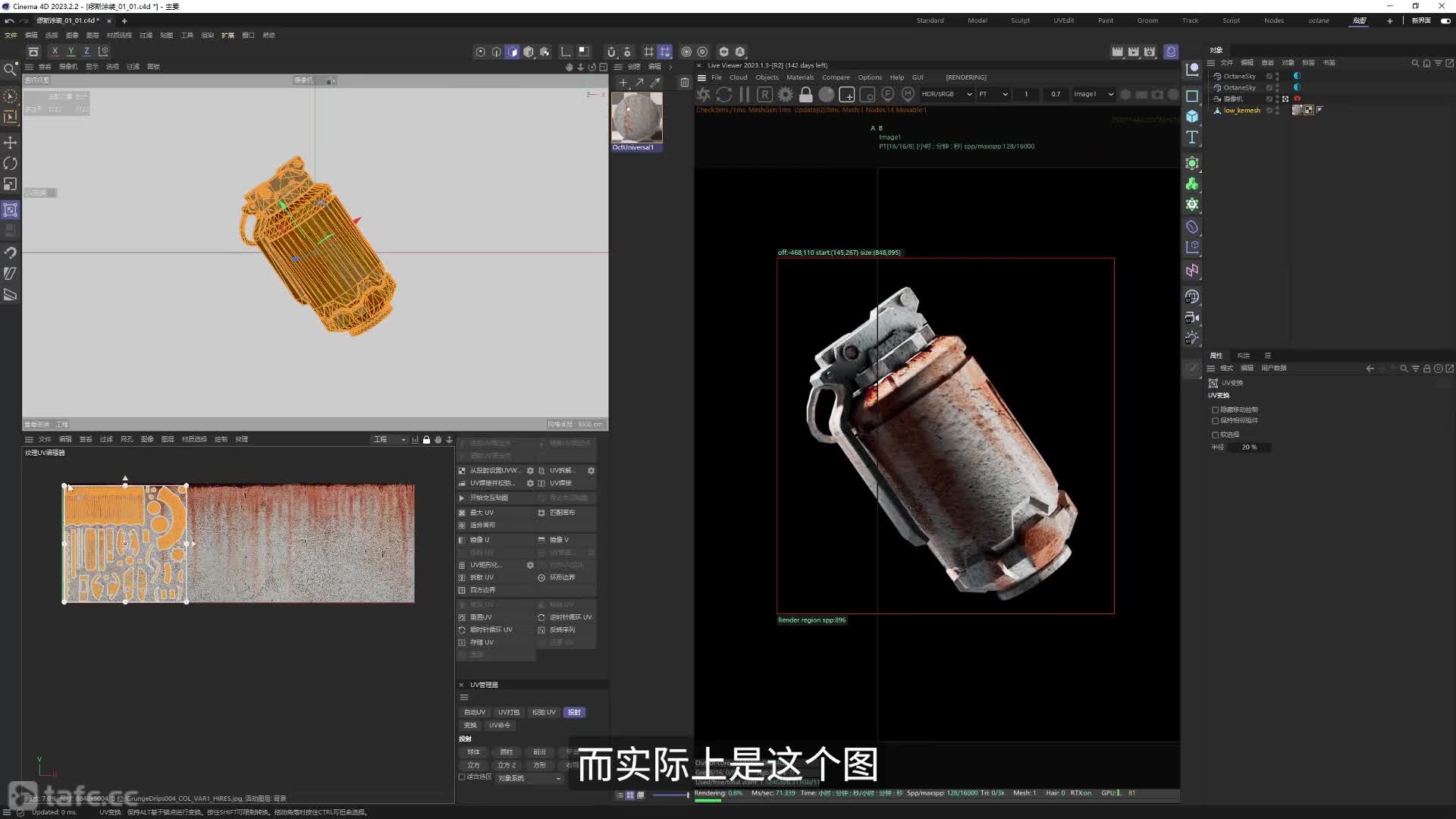The width and height of the screenshot is (1456, 819).
Task: Click the spline rectangle icon in palette
Action: tap(1192, 96)
